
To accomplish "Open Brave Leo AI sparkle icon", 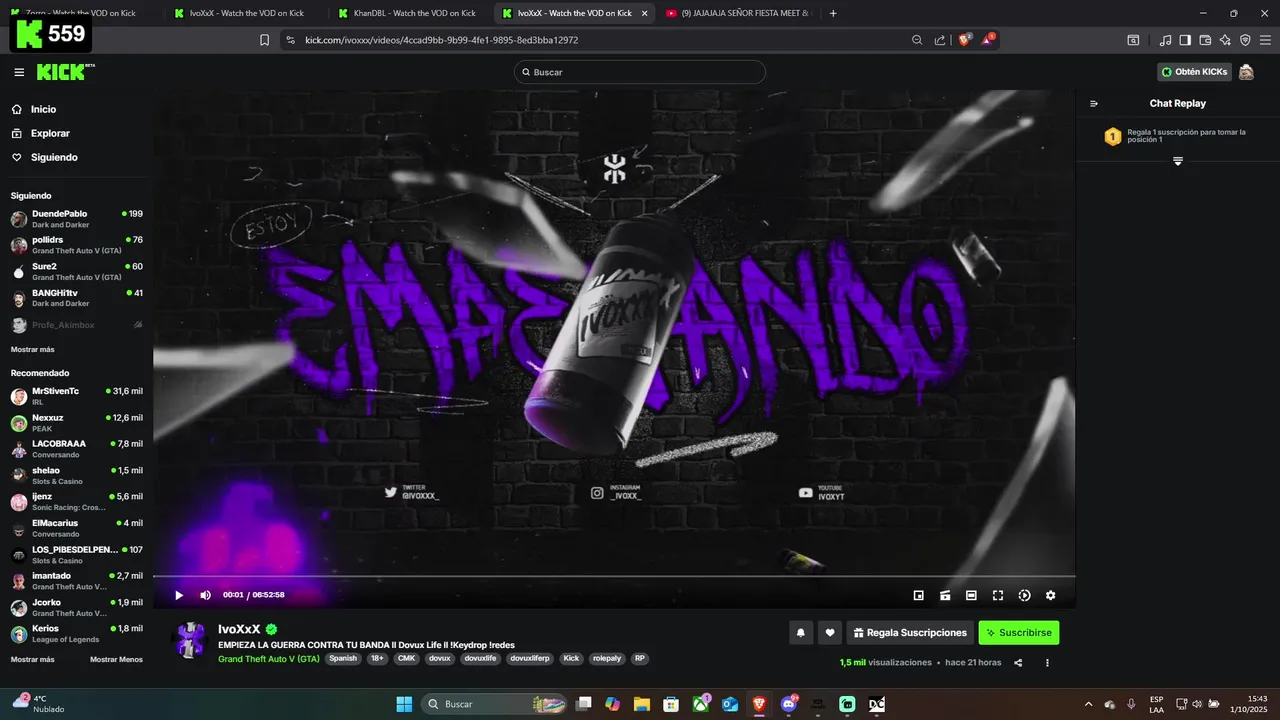I will click(1225, 40).
